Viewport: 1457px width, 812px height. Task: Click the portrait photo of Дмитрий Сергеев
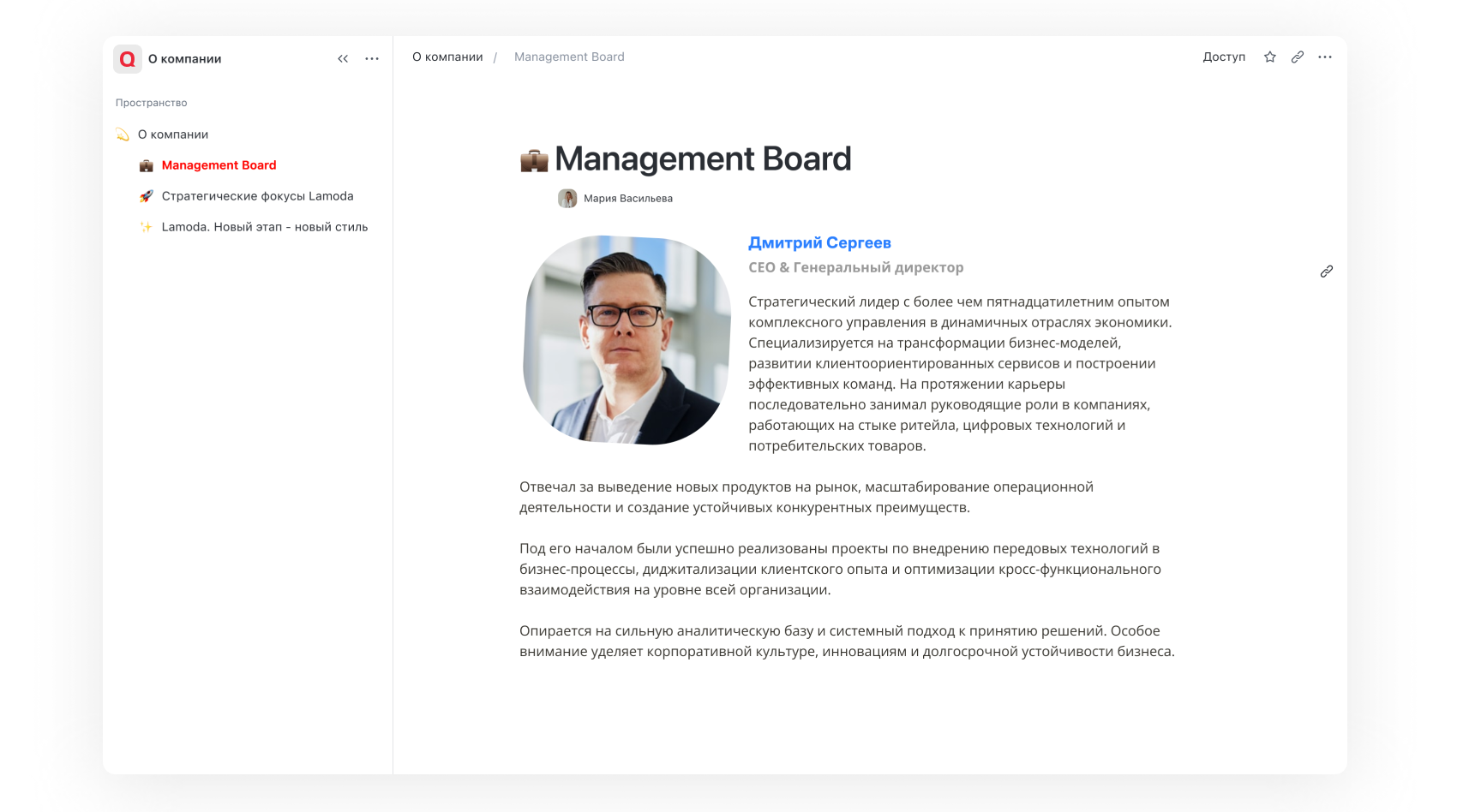coord(627,340)
